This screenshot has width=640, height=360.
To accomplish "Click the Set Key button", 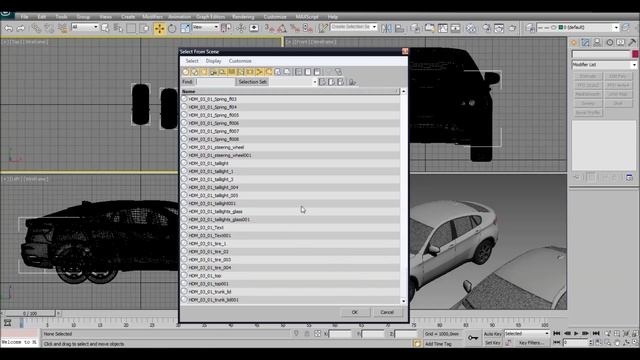I will (493, 343).
